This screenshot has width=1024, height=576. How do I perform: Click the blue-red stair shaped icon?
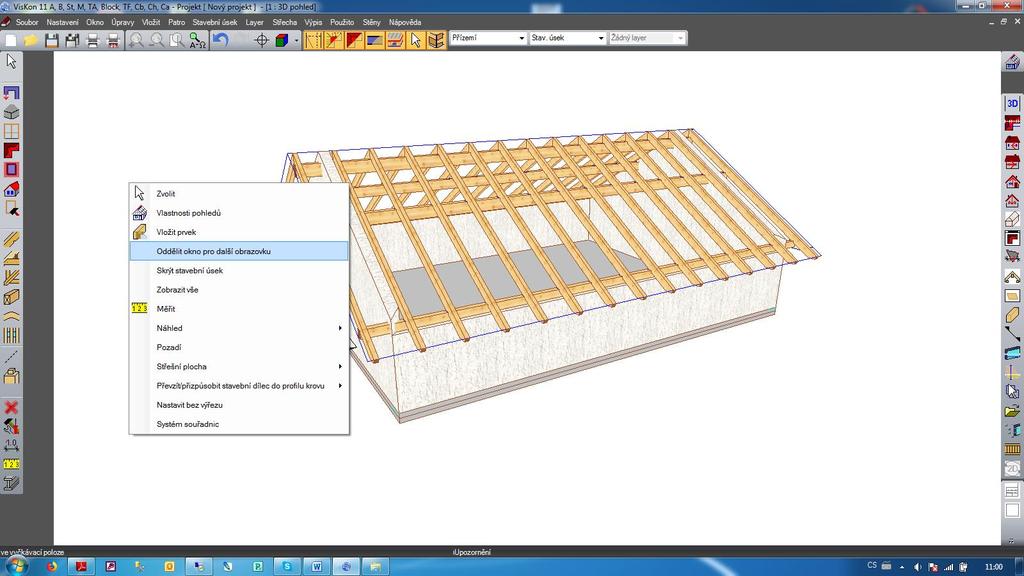(x=11, y=93)
